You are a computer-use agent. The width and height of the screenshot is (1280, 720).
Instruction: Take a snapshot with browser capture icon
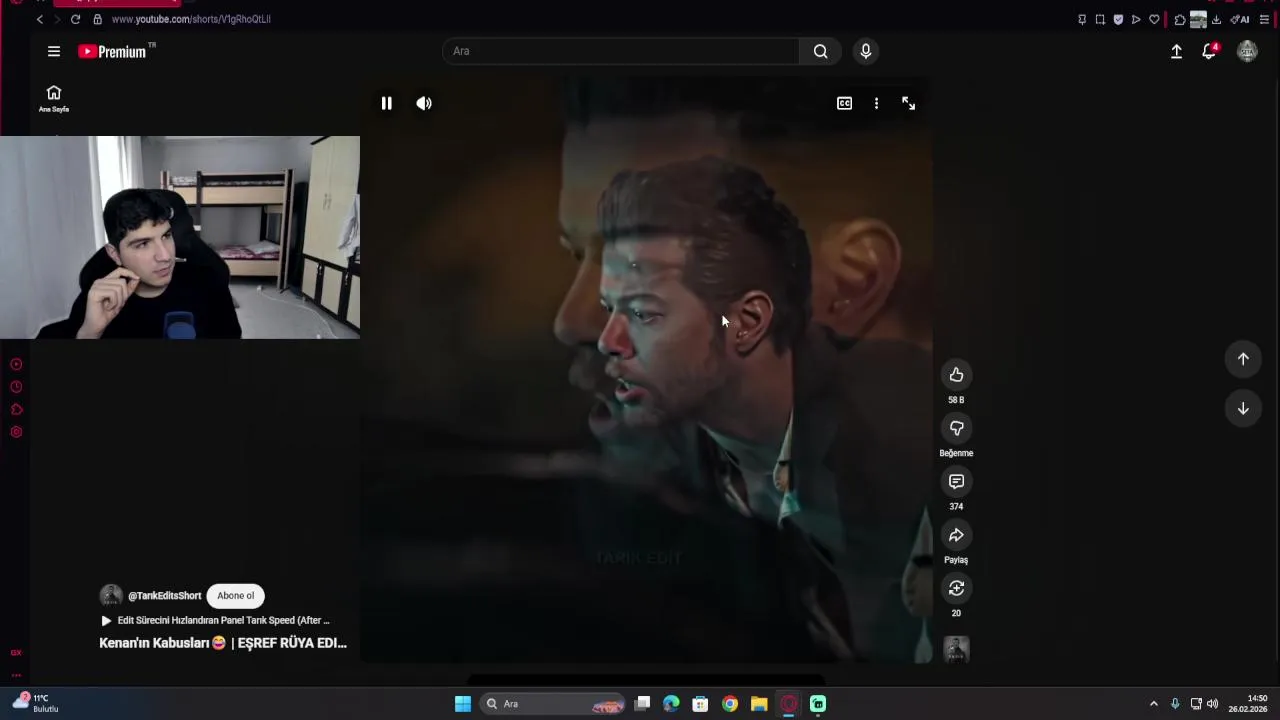pos(1100,19)
